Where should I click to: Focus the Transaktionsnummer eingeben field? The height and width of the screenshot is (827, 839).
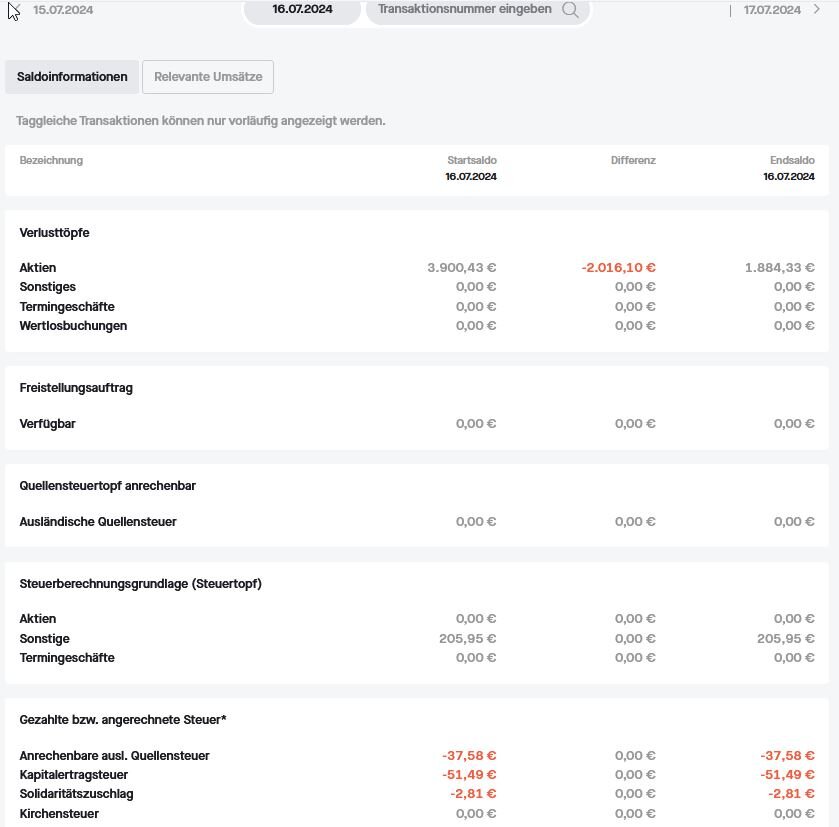[x=464, y=10]
